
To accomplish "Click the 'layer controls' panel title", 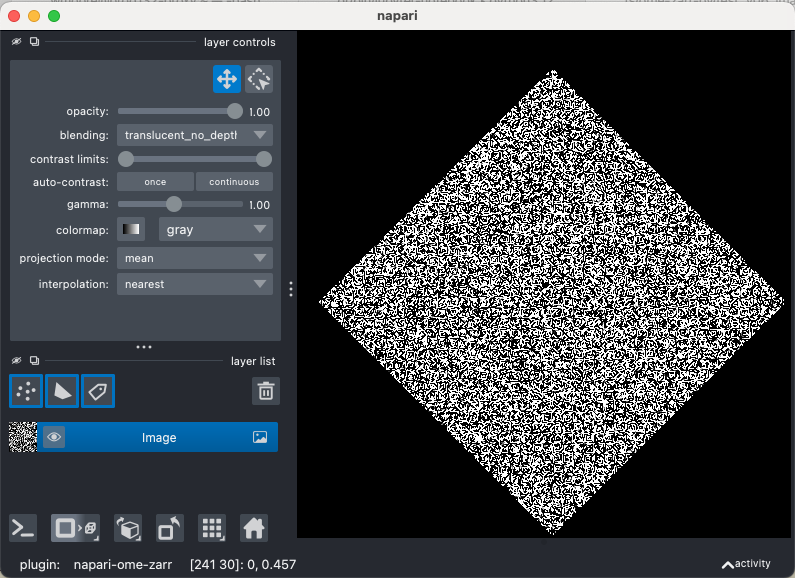I will click(x=240, y=42).
